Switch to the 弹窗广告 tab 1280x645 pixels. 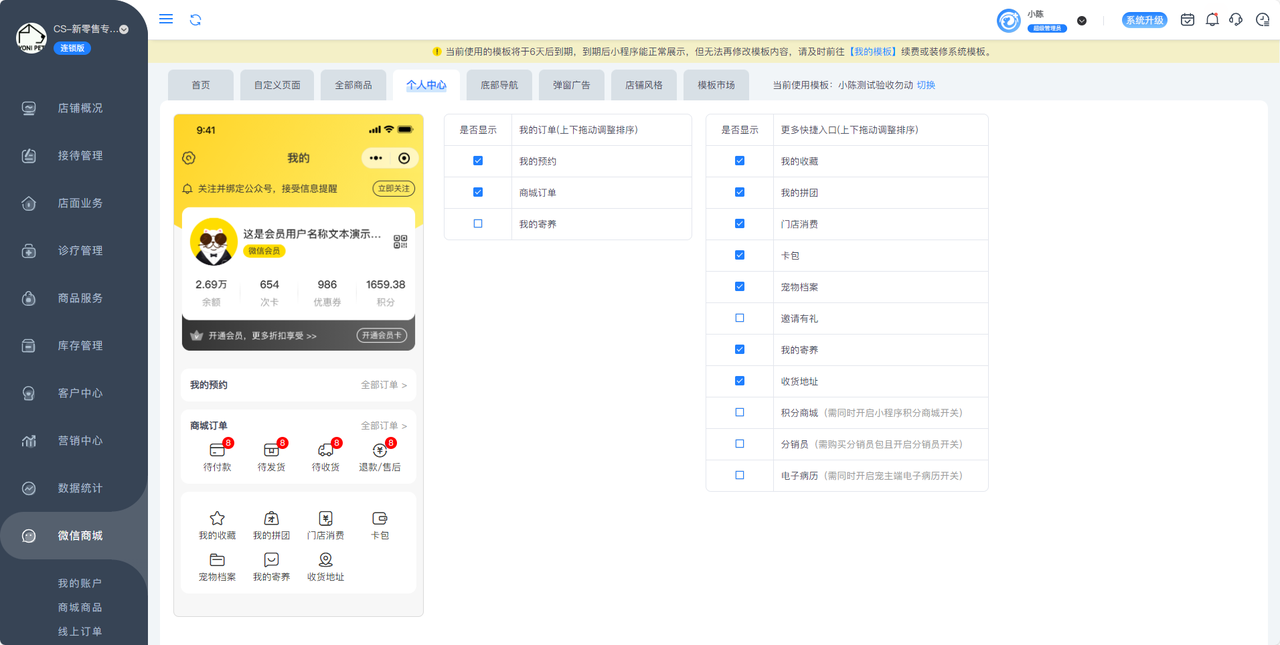[x=572, y=85]
